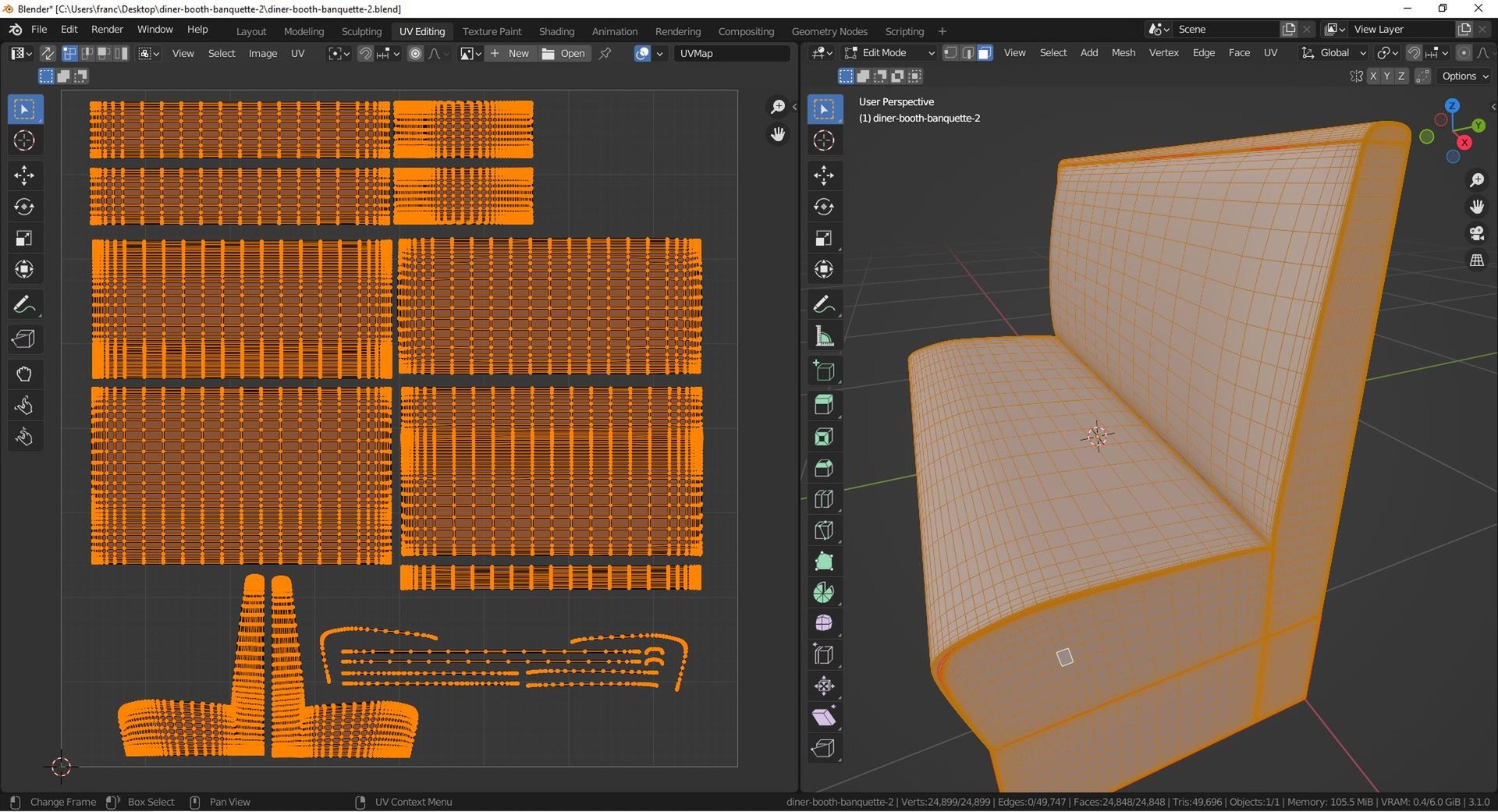The image size is (1498, 812).
Task: Select the Edge Slide tool
Action: [824, 654]
